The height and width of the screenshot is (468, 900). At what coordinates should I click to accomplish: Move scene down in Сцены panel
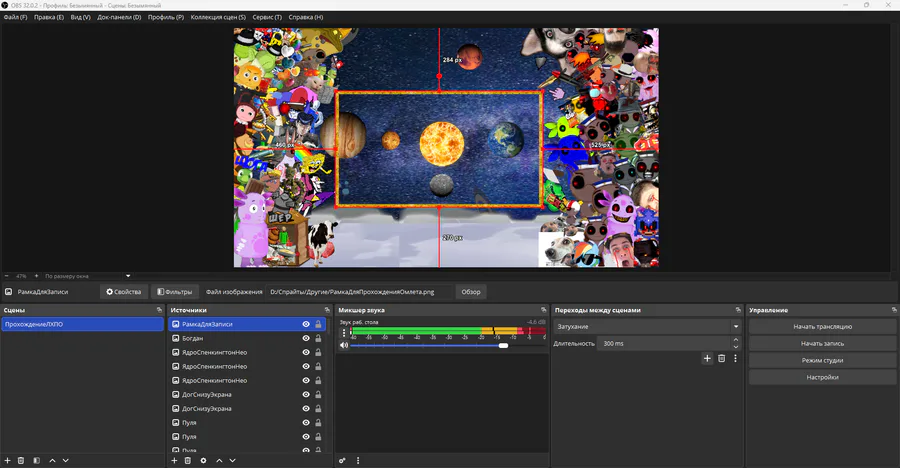[x=65, y=461]
